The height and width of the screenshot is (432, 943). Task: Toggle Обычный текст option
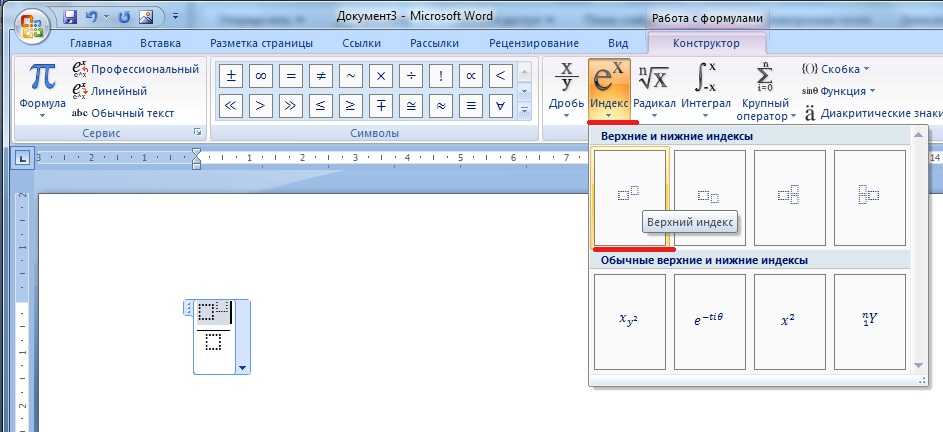click(122, 113)
